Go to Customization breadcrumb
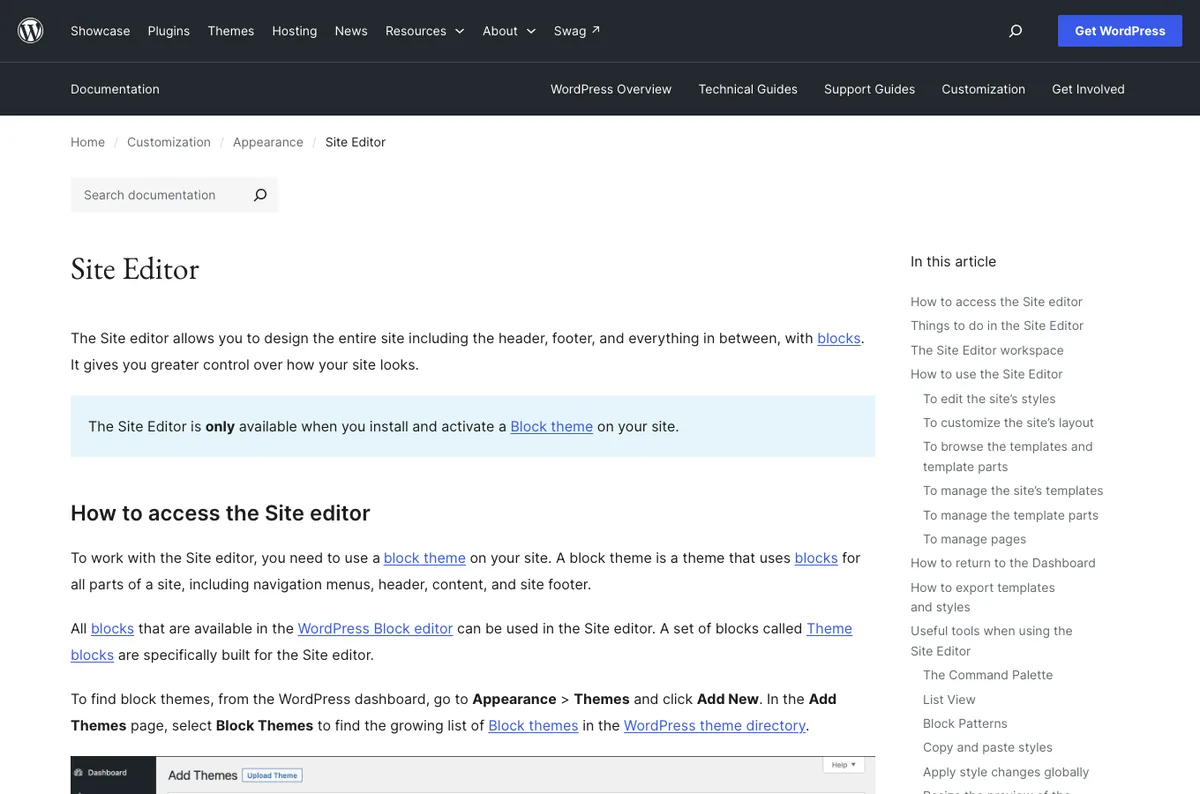 (x=169, y=142)
